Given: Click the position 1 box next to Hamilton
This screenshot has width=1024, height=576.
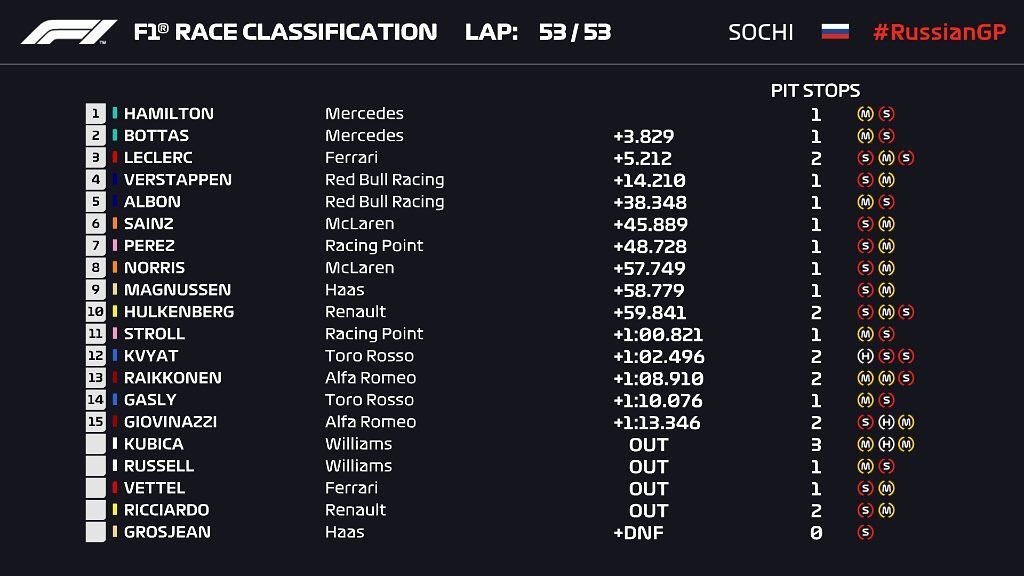Looking at the screenshot, I should pyautogui.click(x=95, y=114).
